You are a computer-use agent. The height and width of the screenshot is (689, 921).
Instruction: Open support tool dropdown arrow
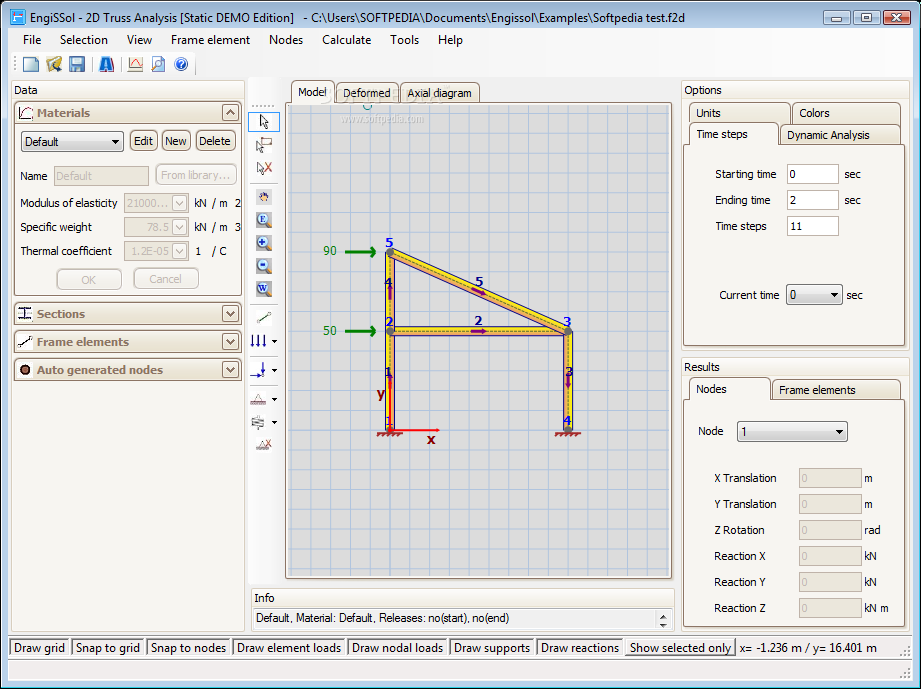[274, 399]
